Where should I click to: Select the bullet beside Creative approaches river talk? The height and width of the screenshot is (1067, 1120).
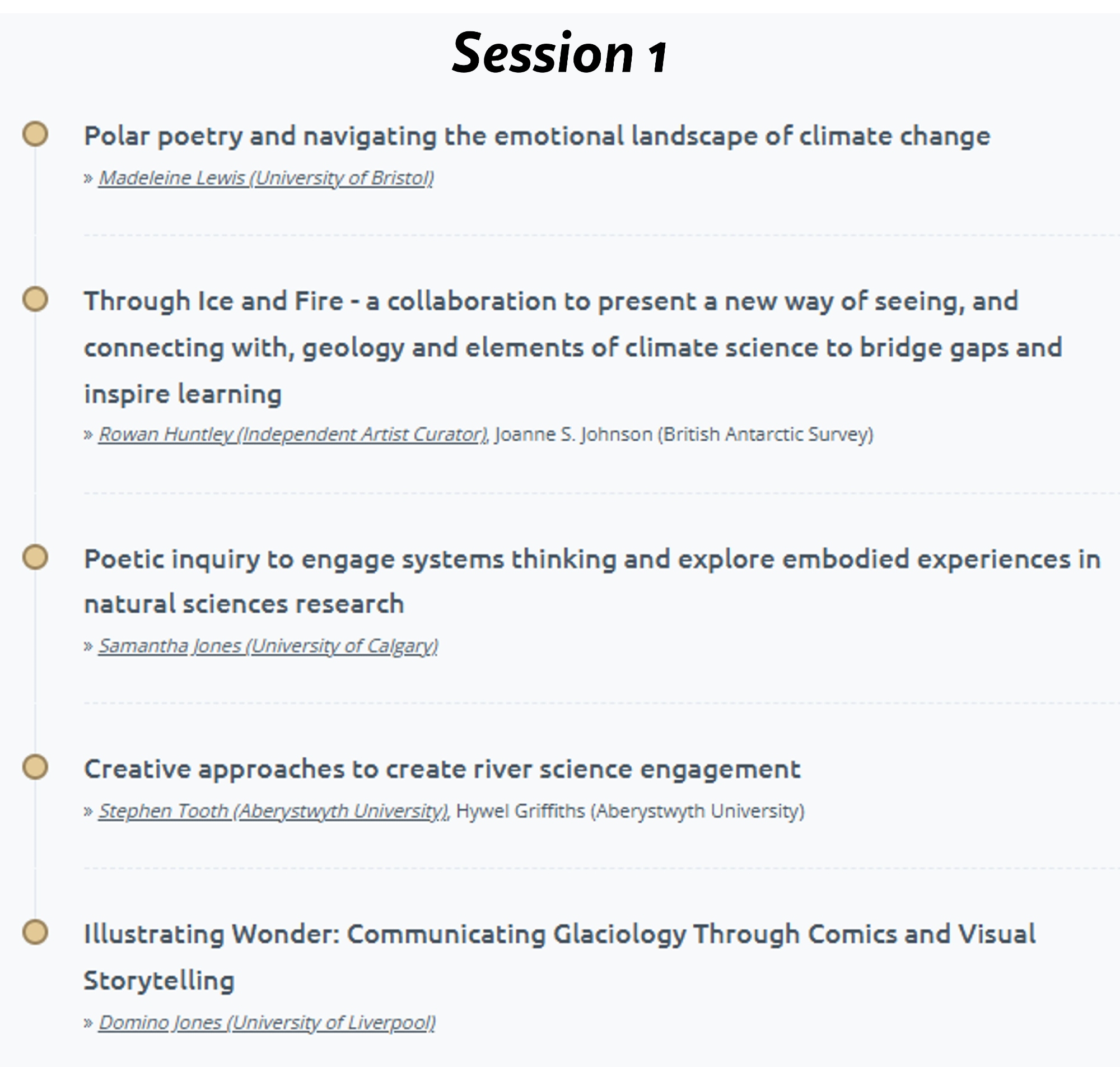pos(35,767)
